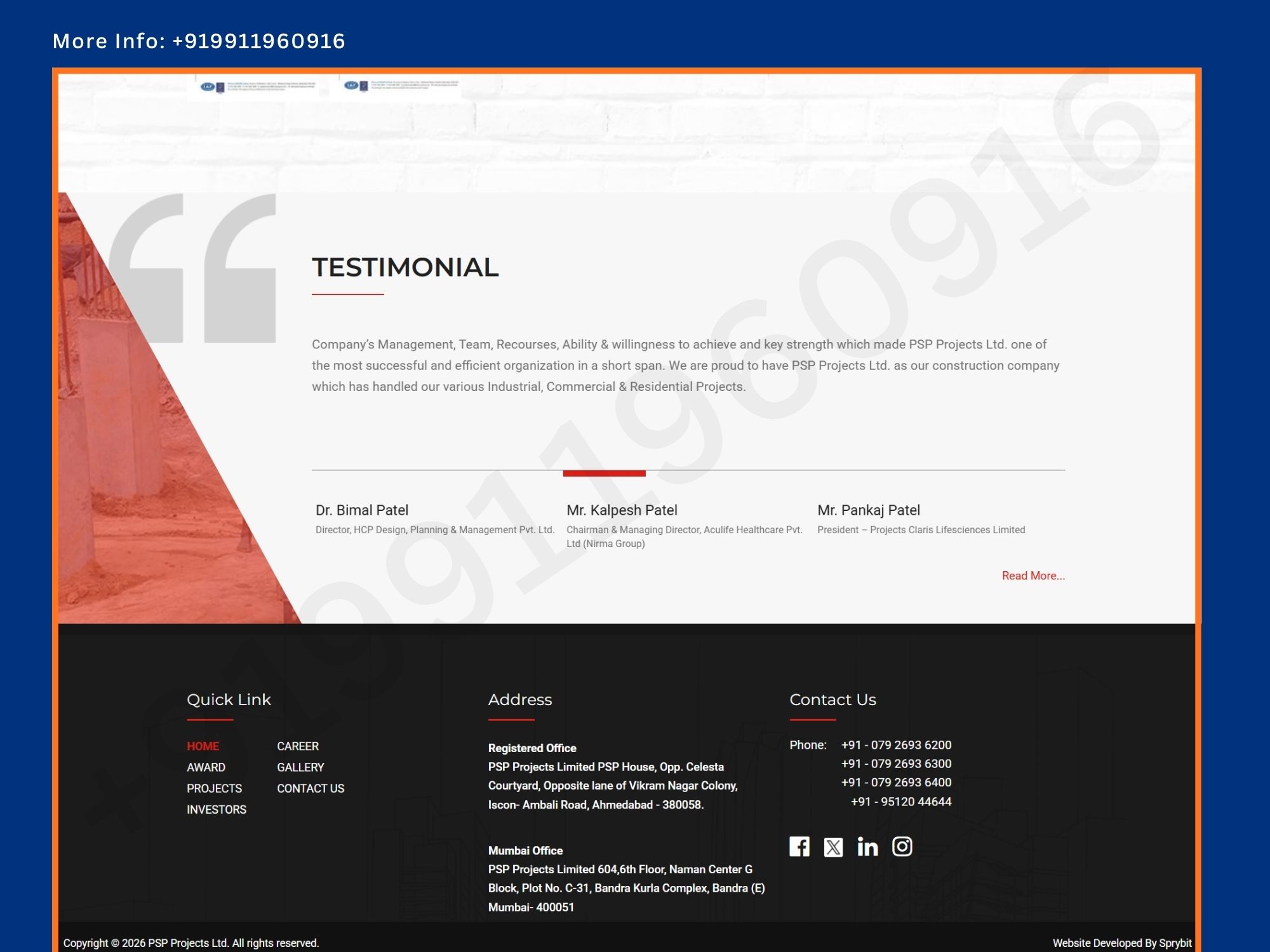
Task: Click the Read More... link
Action: click(x=1033, y=576)
